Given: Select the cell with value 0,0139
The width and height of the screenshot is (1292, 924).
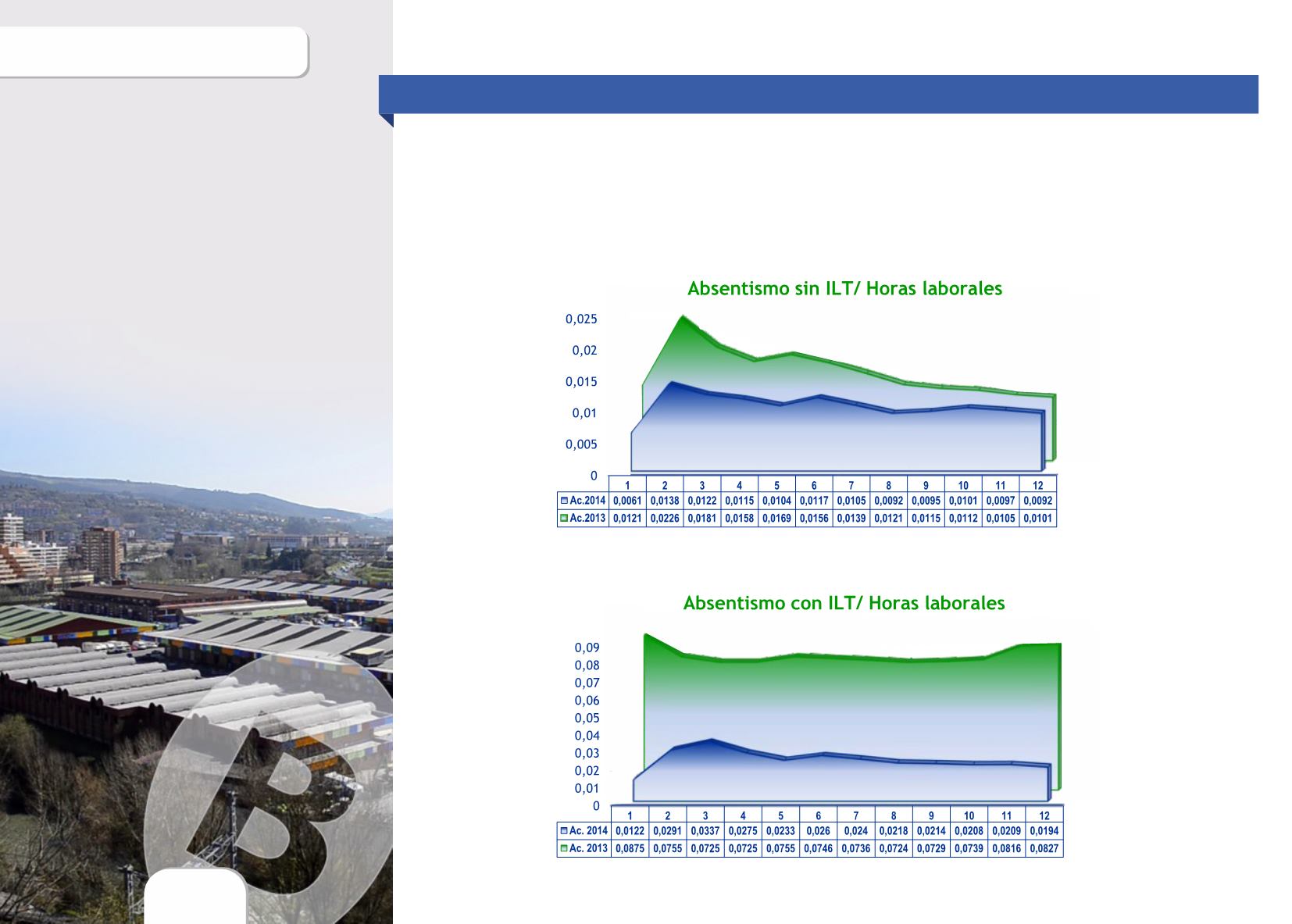Looking at the screenshot, I should tap(851, 518).
